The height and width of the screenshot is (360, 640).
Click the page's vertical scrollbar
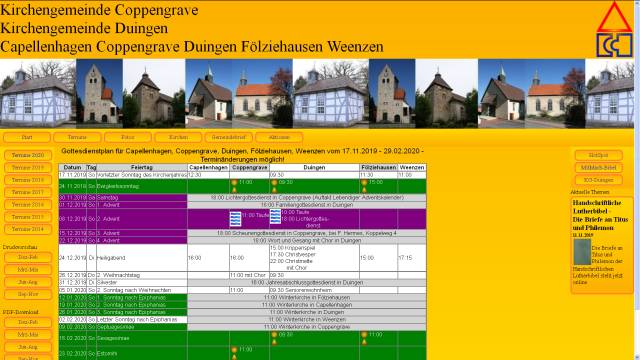(637, 180)
